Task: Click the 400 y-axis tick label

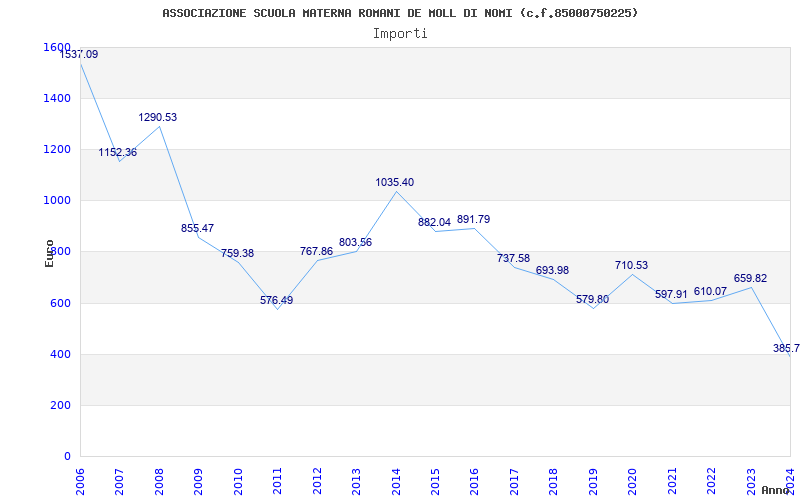Action: [x=60, y=354]
